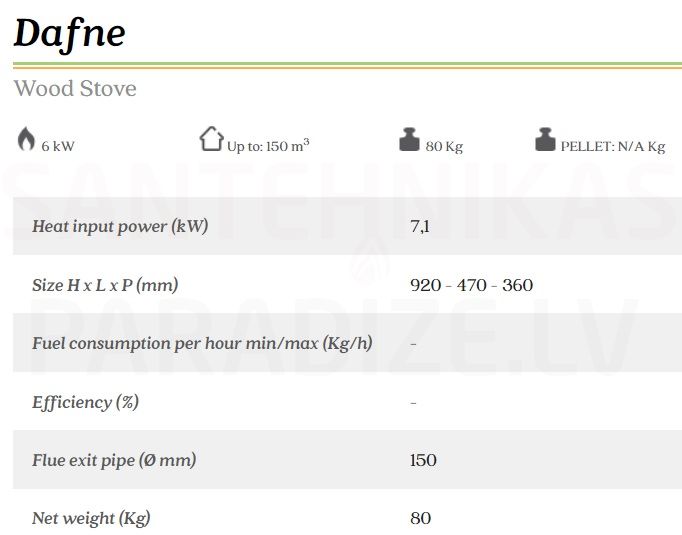Screen dimensions: 682x535
Task: Click the 6 kW power label
Action: [58, 146]
